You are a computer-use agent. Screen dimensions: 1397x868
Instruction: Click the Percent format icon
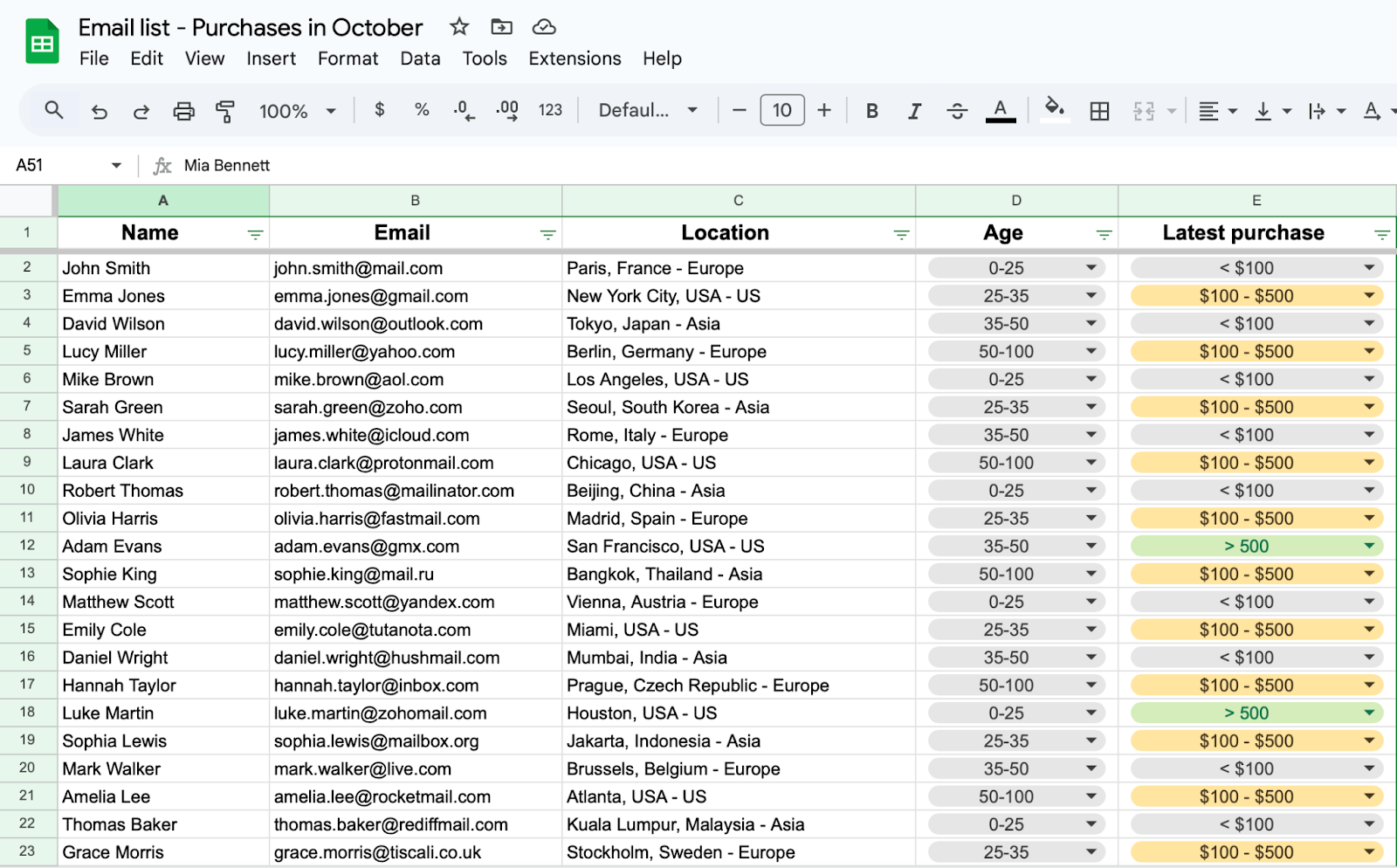click(421, 110)
